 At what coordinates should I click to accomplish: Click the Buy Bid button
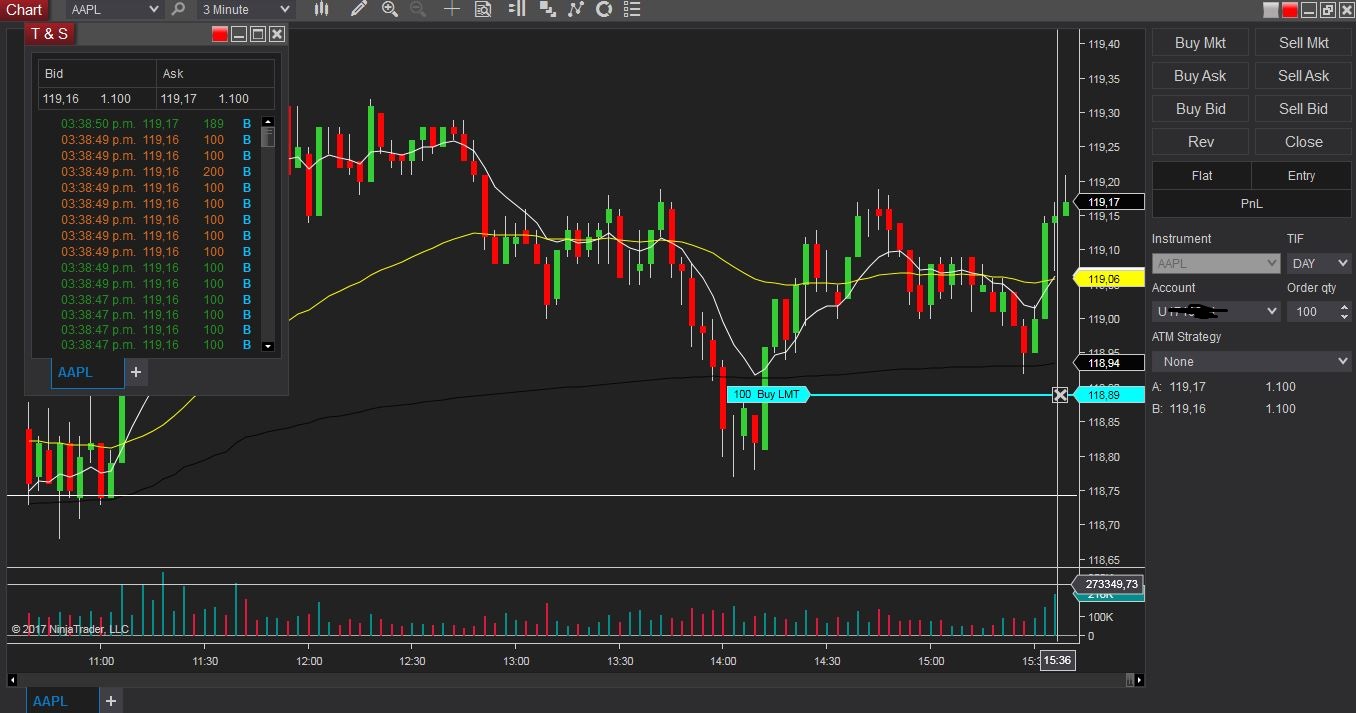tap(1200, 109)
